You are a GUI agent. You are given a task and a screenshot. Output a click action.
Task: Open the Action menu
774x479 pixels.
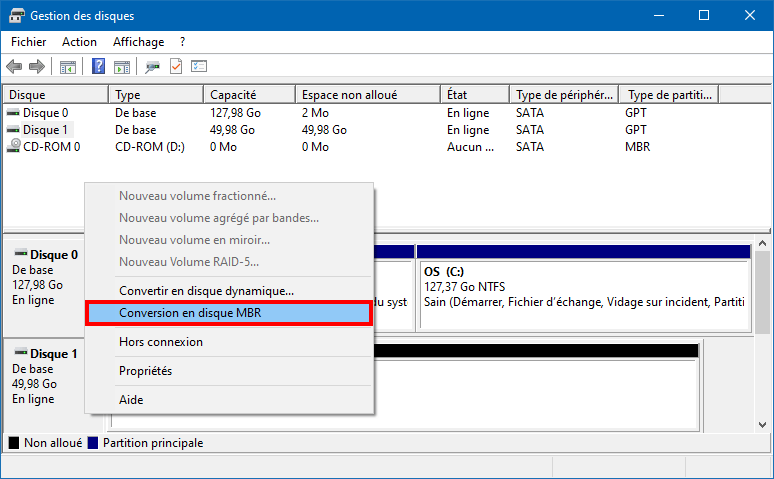click(x=79, y=42)
